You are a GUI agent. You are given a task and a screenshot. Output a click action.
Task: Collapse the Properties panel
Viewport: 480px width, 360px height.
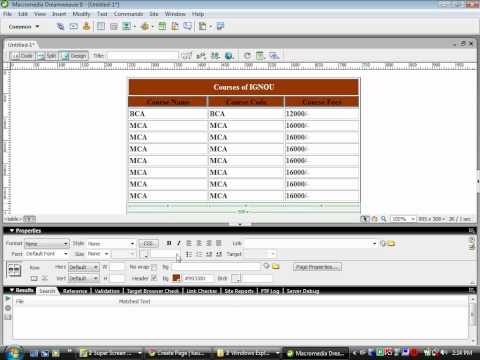(x=12, y=231)
